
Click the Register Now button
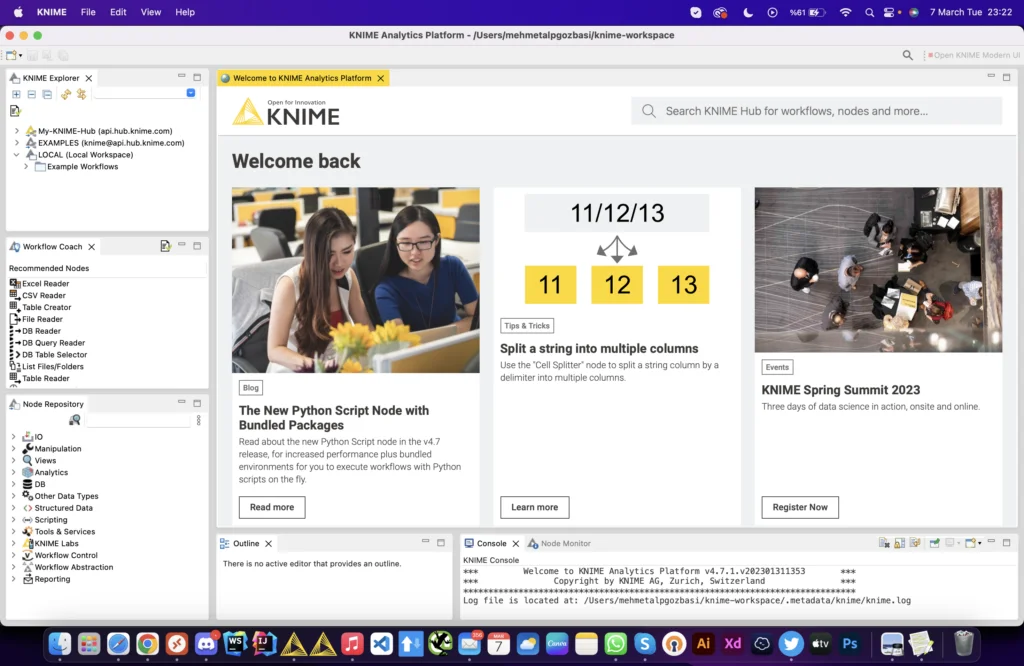[799, 507]
